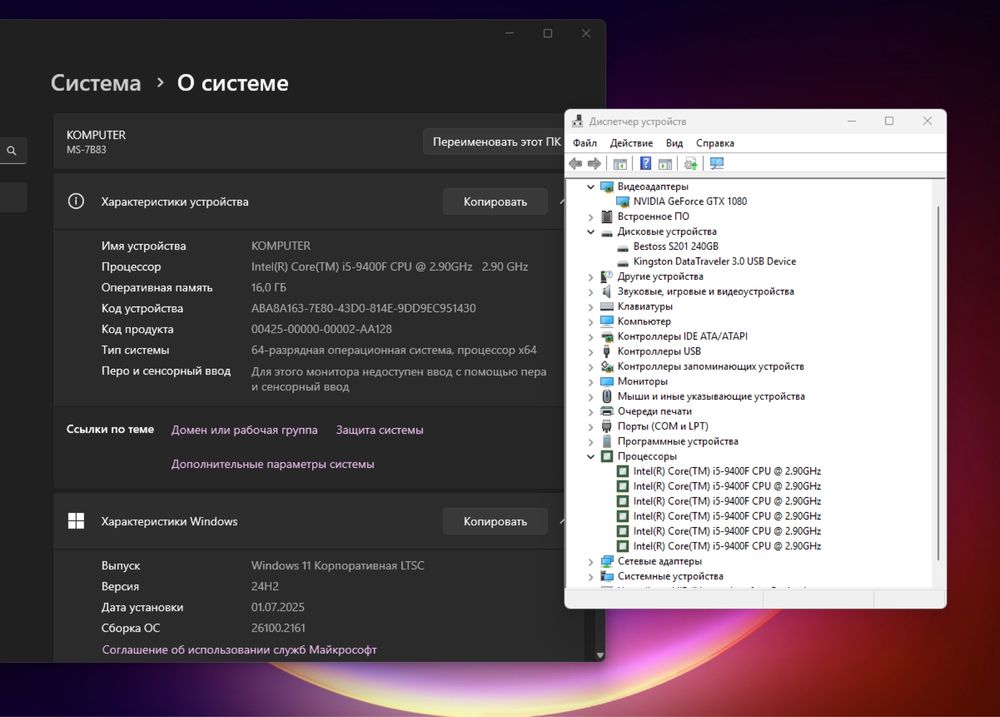Viewport: 1000px width, 717px height.
Task: Collapse the Дисковые устройства node
Action: point(591,232)
